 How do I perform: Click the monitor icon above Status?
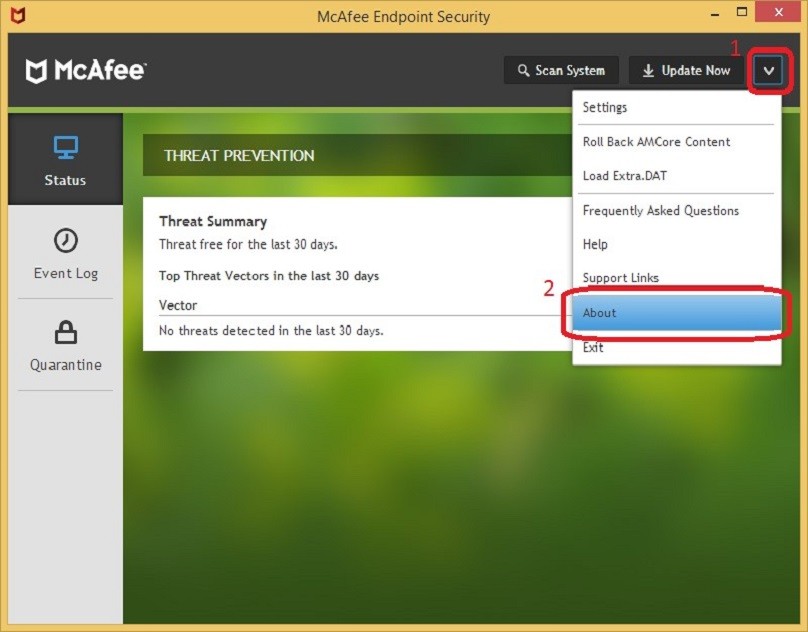(66, 148)
